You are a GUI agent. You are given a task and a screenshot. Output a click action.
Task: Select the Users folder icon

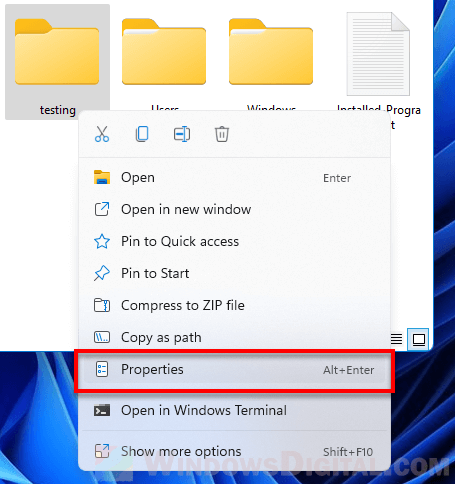click(x=164, y=52)
